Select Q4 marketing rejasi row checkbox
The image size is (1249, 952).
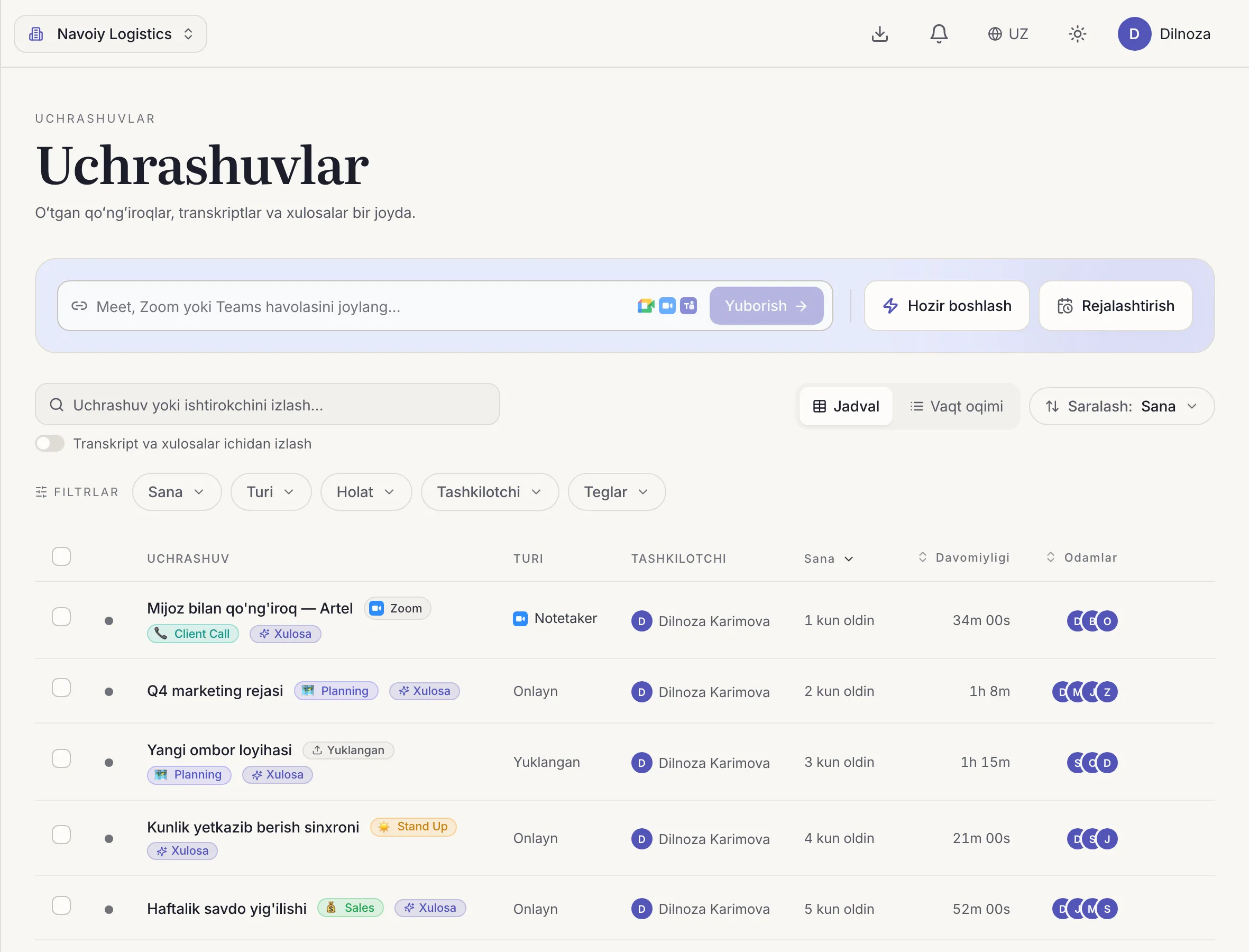(61, 688)
